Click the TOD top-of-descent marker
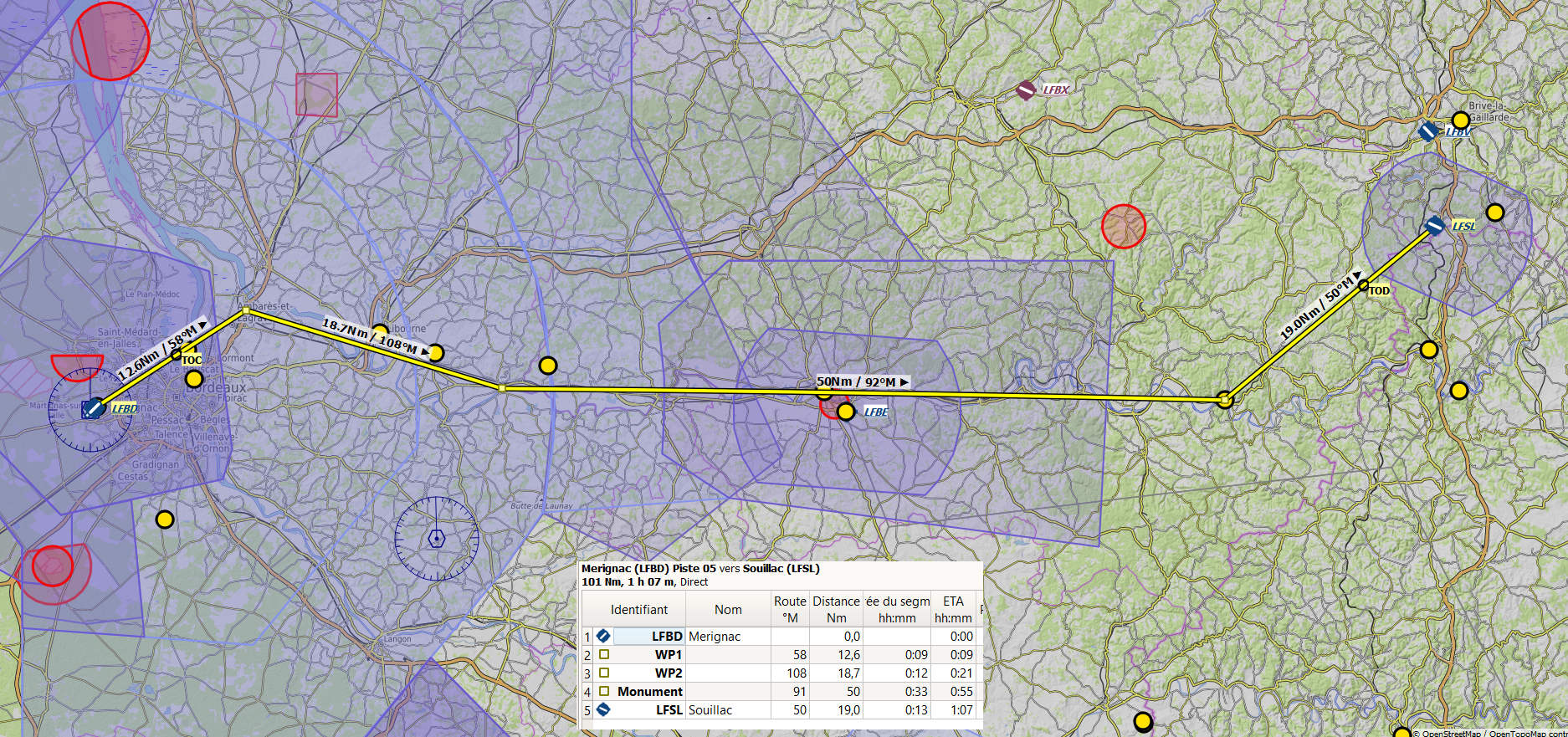This screenshot has height=737, width=1568. [x=1363, y=286]
